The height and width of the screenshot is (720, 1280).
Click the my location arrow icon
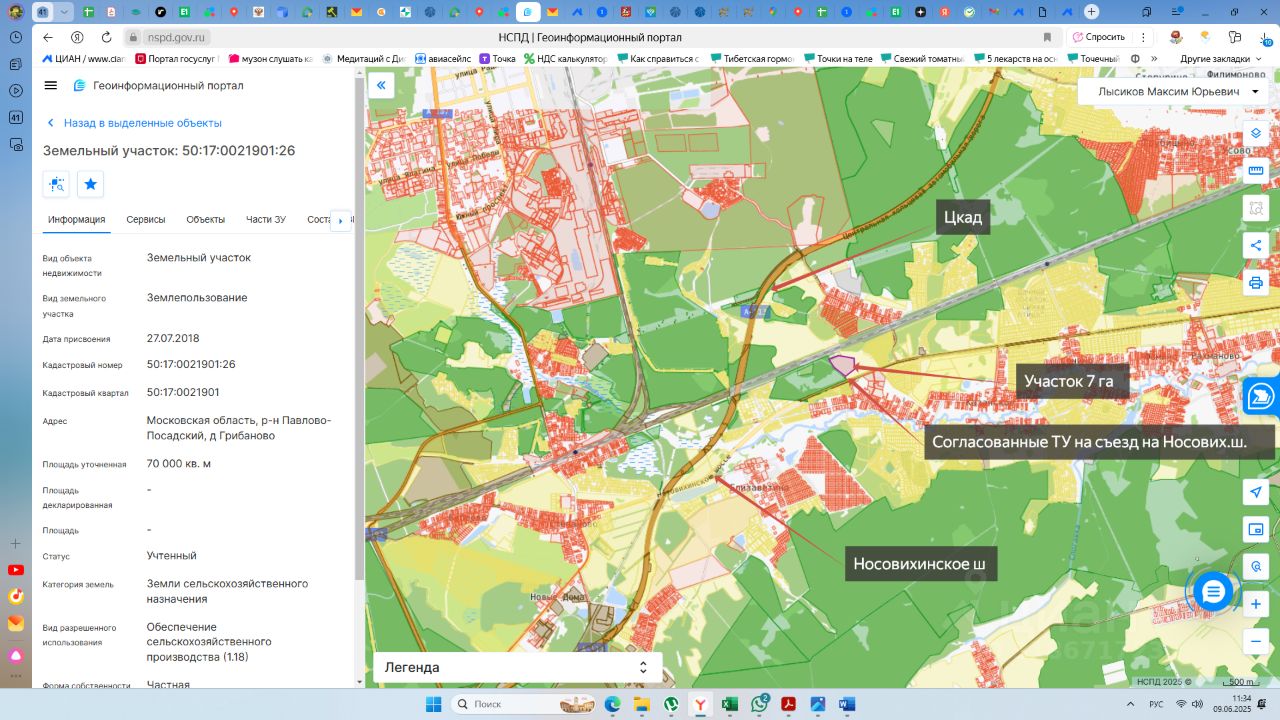pyautogui.click(x=1256, y=492)
